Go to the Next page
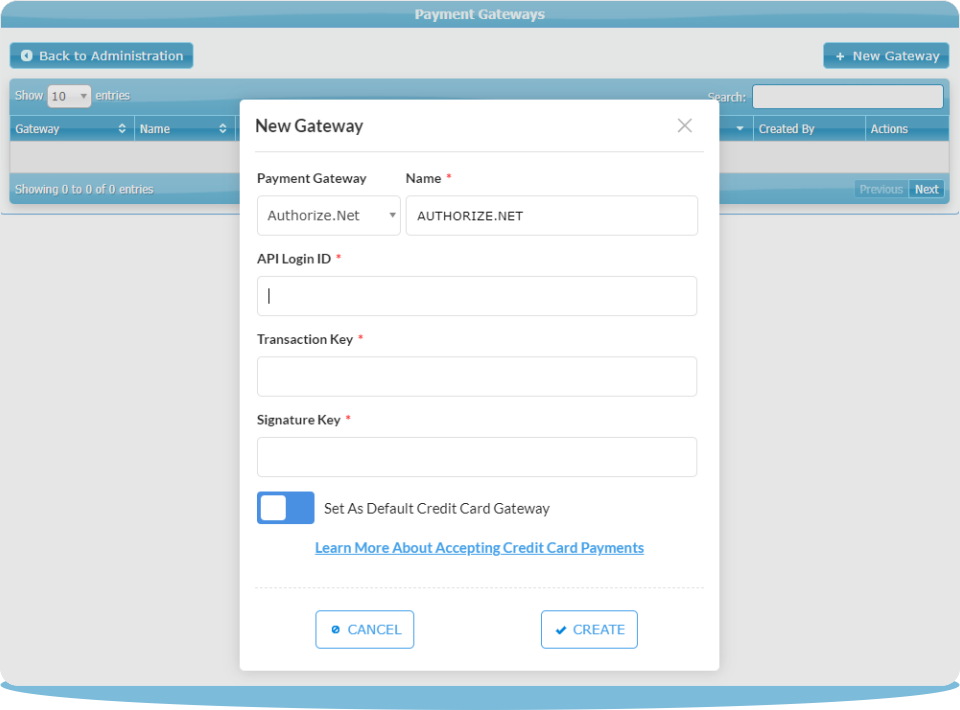960x710 pixels. pyautogui.click(x=926, y=189)
